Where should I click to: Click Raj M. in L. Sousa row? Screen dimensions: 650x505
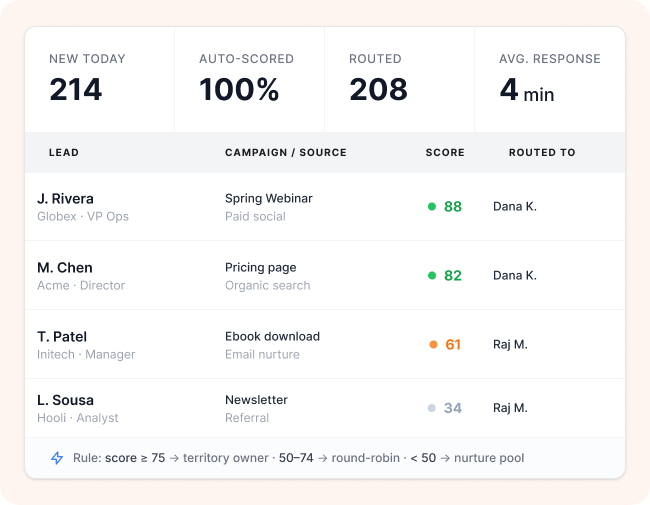pos(510,408)
